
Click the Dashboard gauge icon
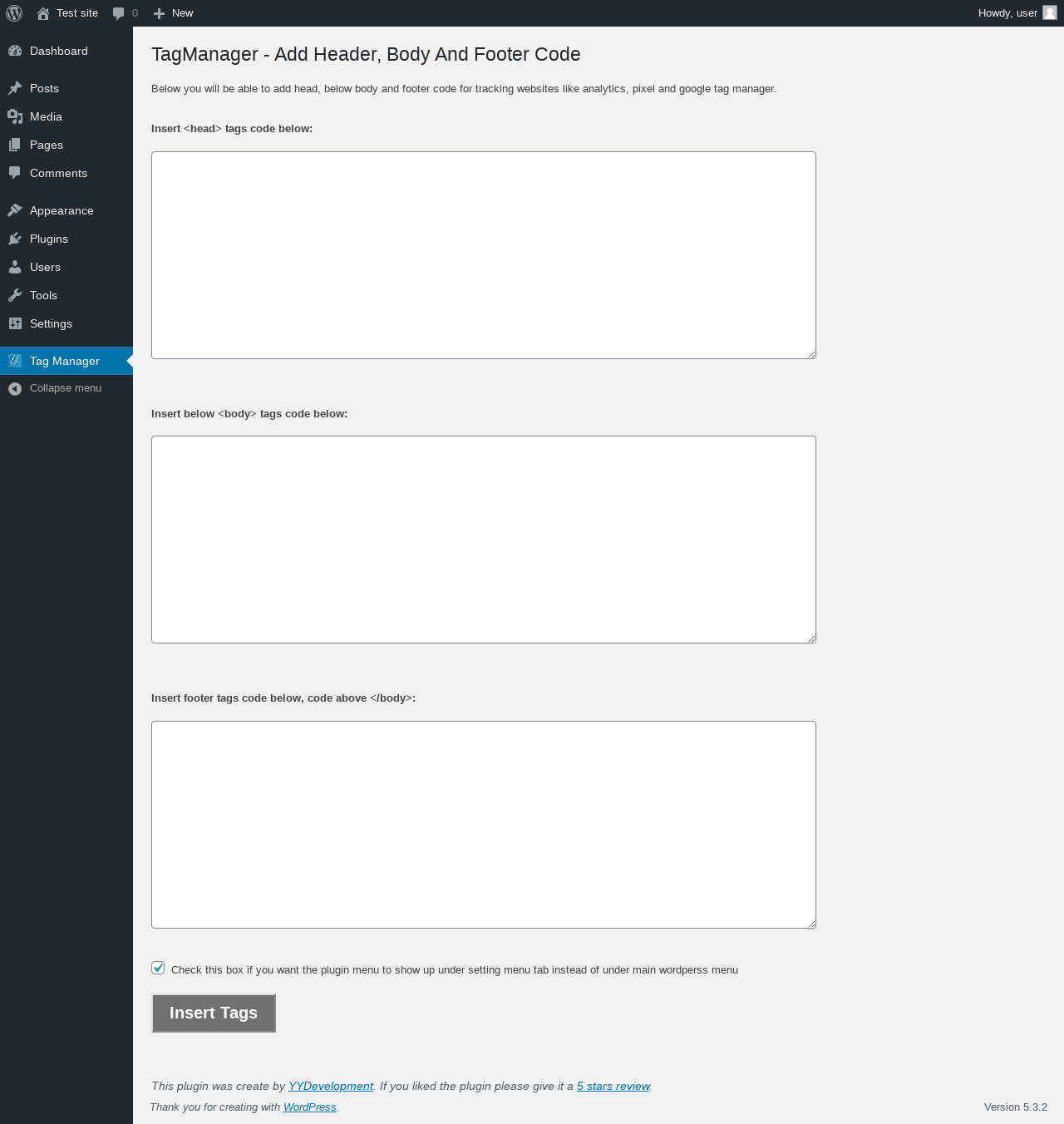point(15,51)
